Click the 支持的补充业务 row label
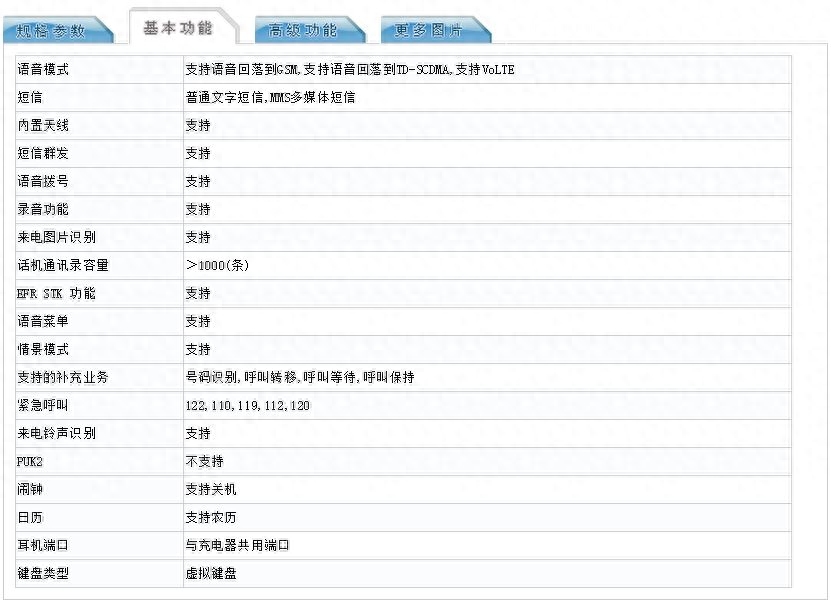Screen dimensions: 831x603 (63, 378)
